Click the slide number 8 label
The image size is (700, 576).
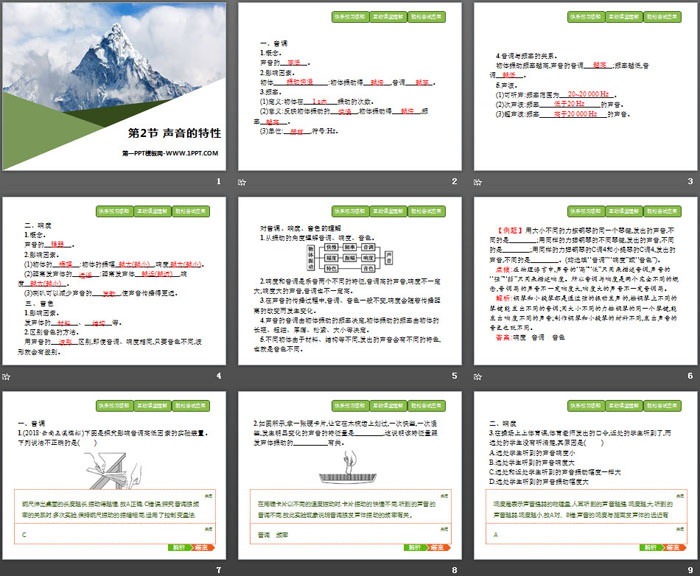tap(454, 570)
